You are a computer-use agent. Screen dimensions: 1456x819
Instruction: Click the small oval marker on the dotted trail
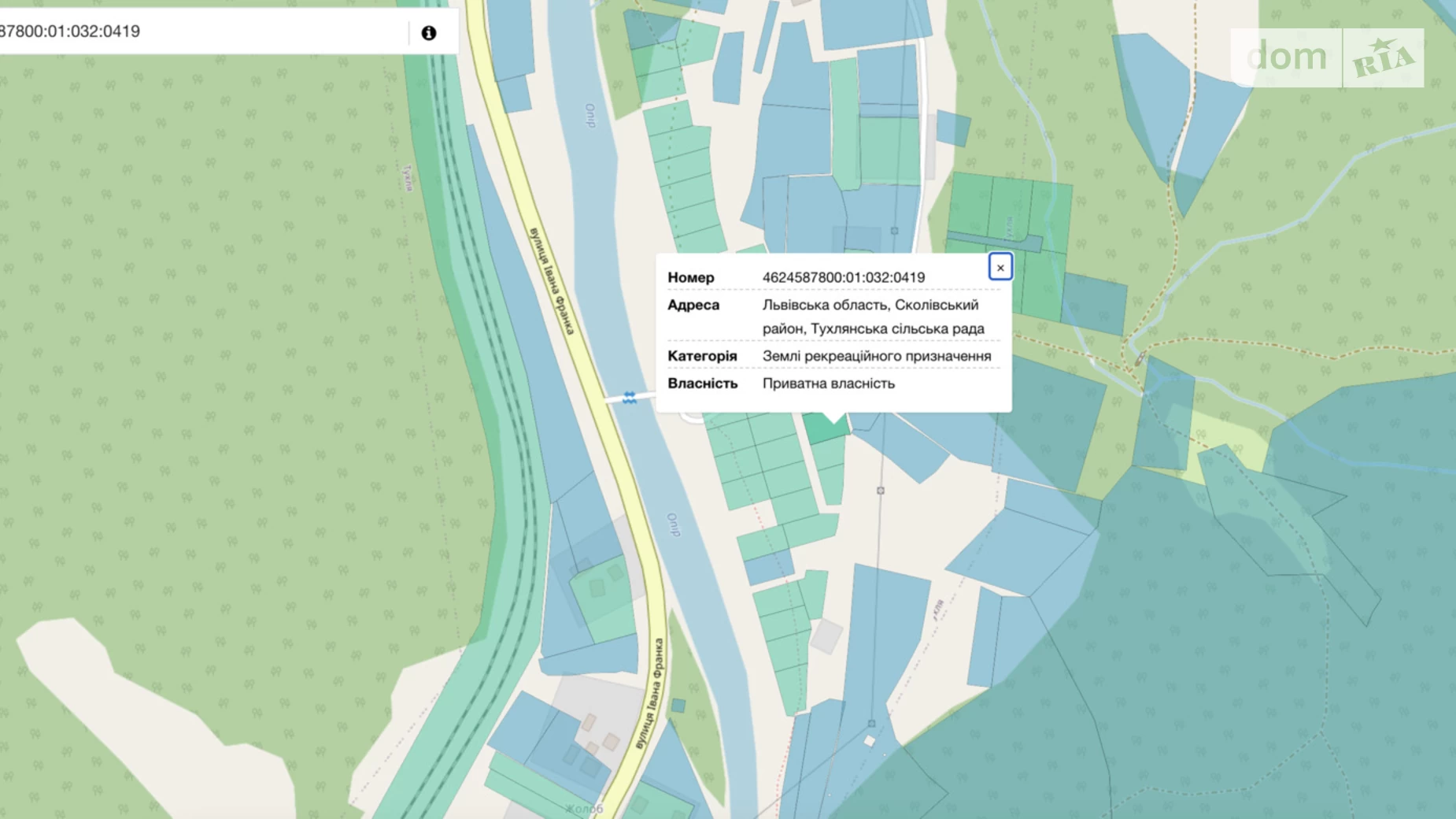click(x=1139, y=360)
